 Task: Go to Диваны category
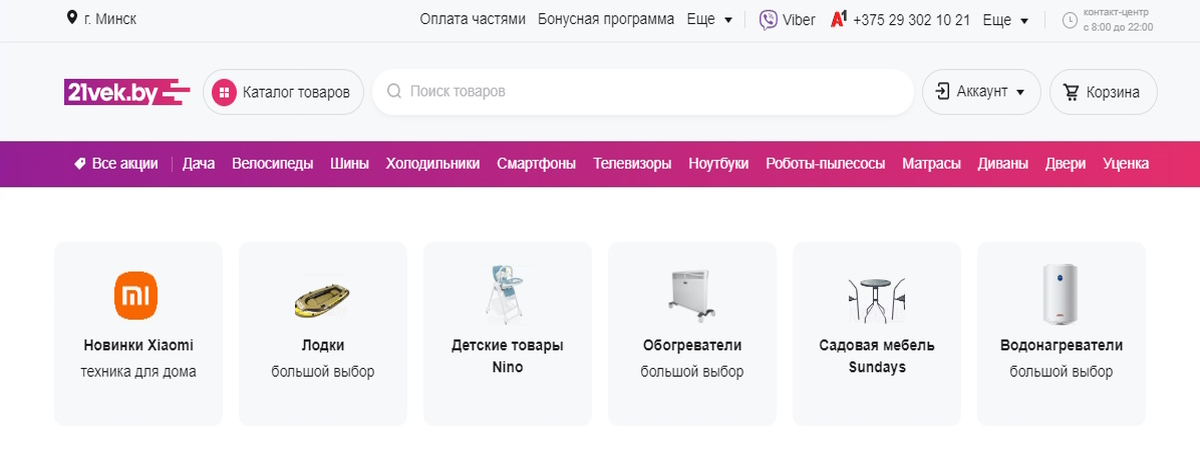[x=1003, y=164]
